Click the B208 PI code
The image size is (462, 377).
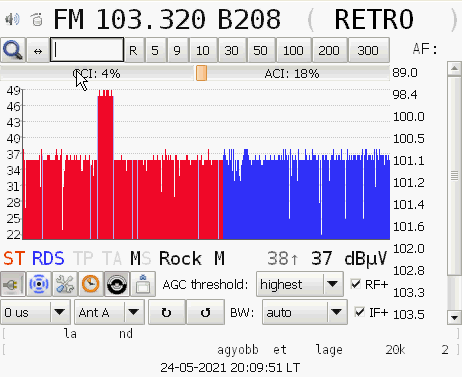[x=249, y=19]
